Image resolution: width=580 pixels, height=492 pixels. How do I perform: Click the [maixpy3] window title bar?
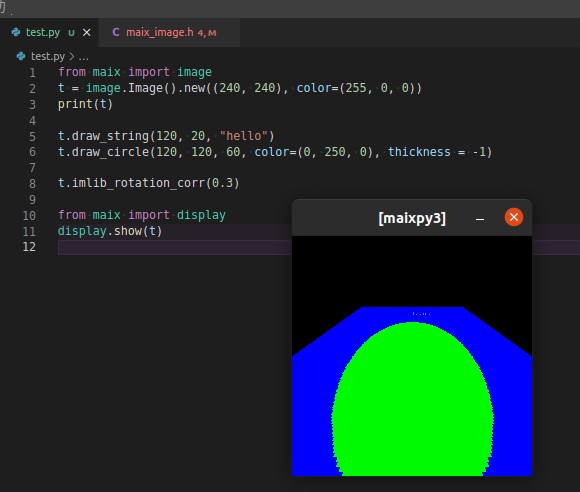click(412, 218)
